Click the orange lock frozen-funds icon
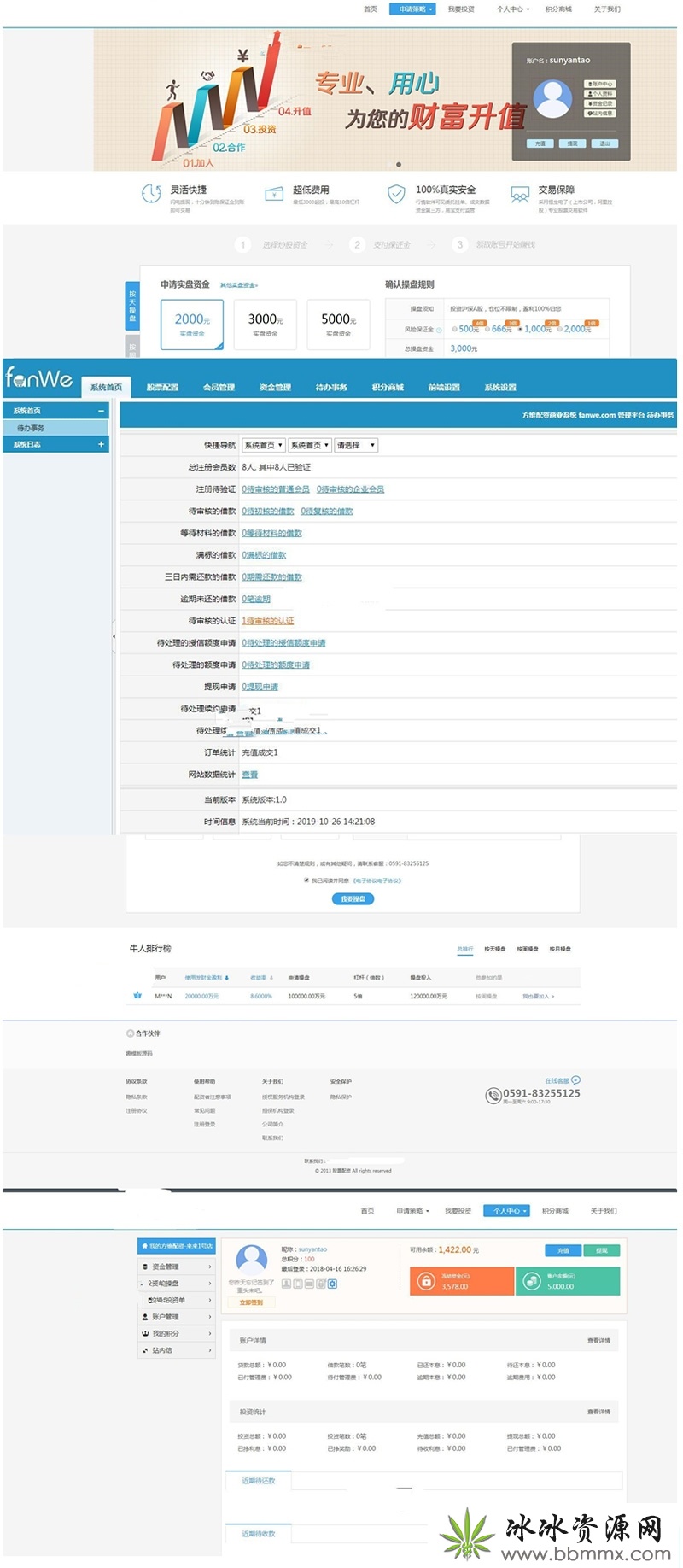This screenshot has width=683, height=1568. [425, 1281]
